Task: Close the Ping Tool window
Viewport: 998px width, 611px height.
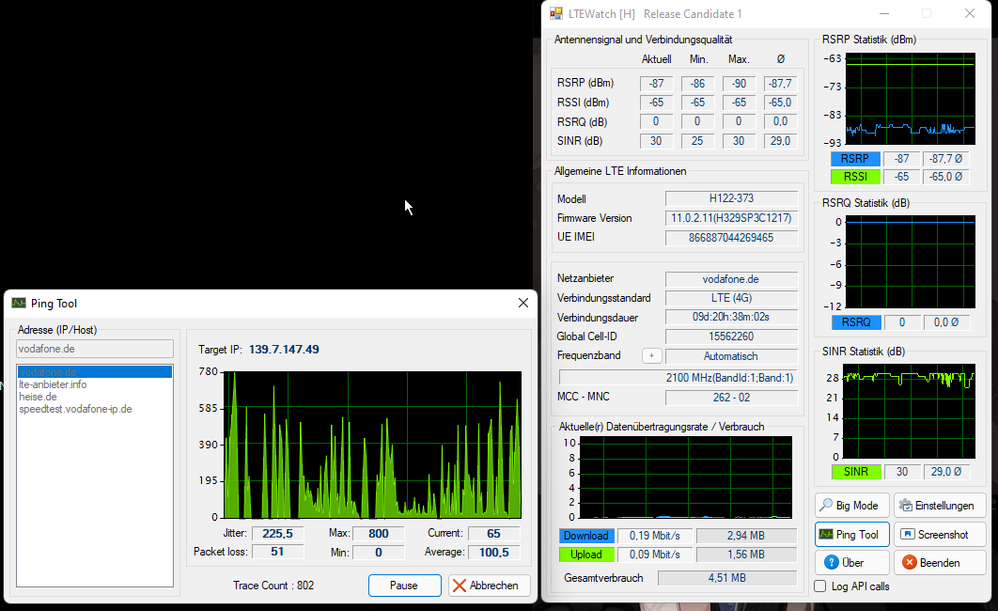Action: (x=523, y=303)
